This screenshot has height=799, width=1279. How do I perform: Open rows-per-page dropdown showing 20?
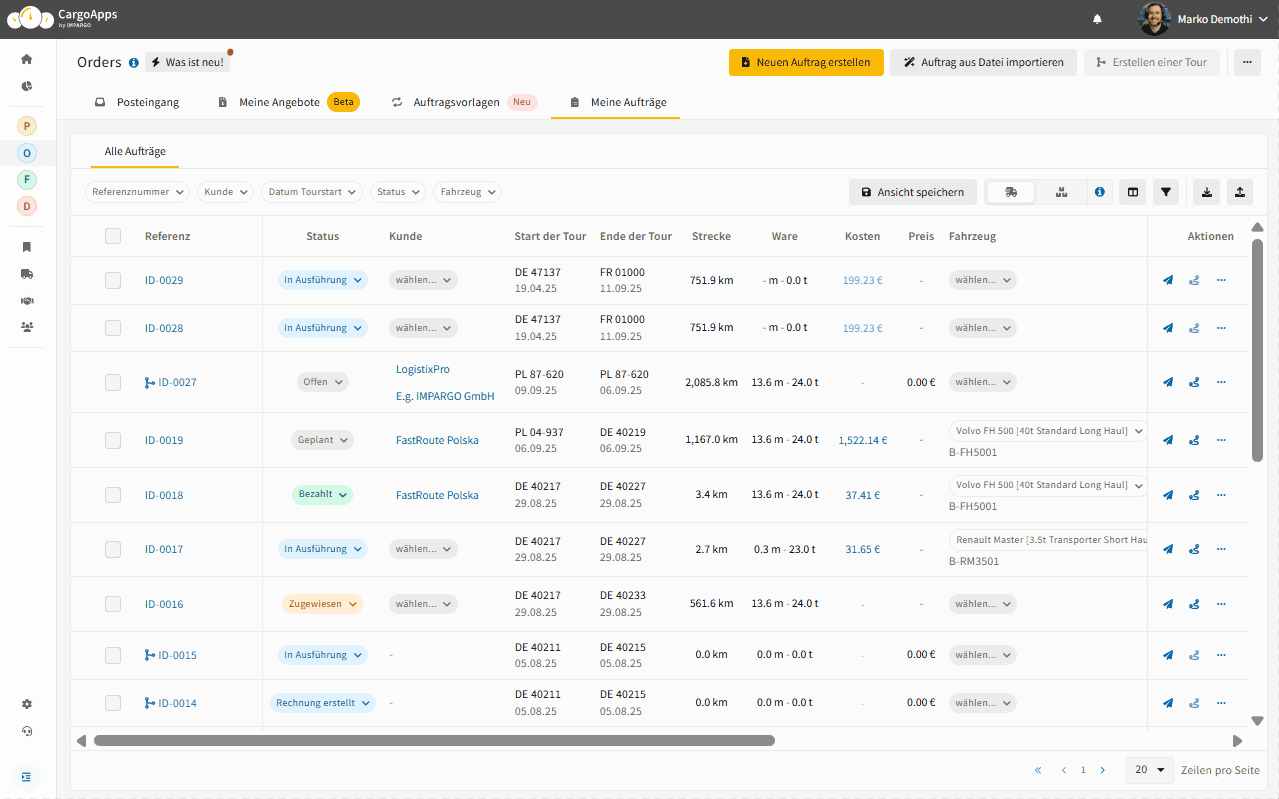click(1150, 770)
